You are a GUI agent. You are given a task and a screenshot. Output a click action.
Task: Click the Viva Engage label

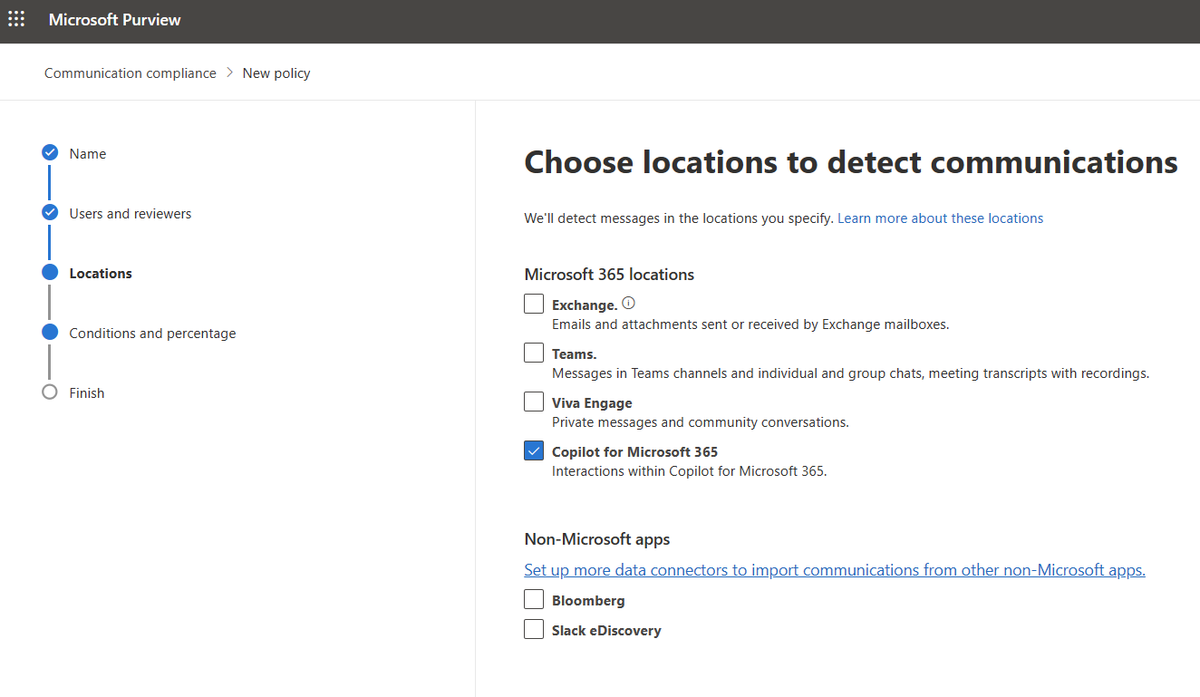pos(592,403)
